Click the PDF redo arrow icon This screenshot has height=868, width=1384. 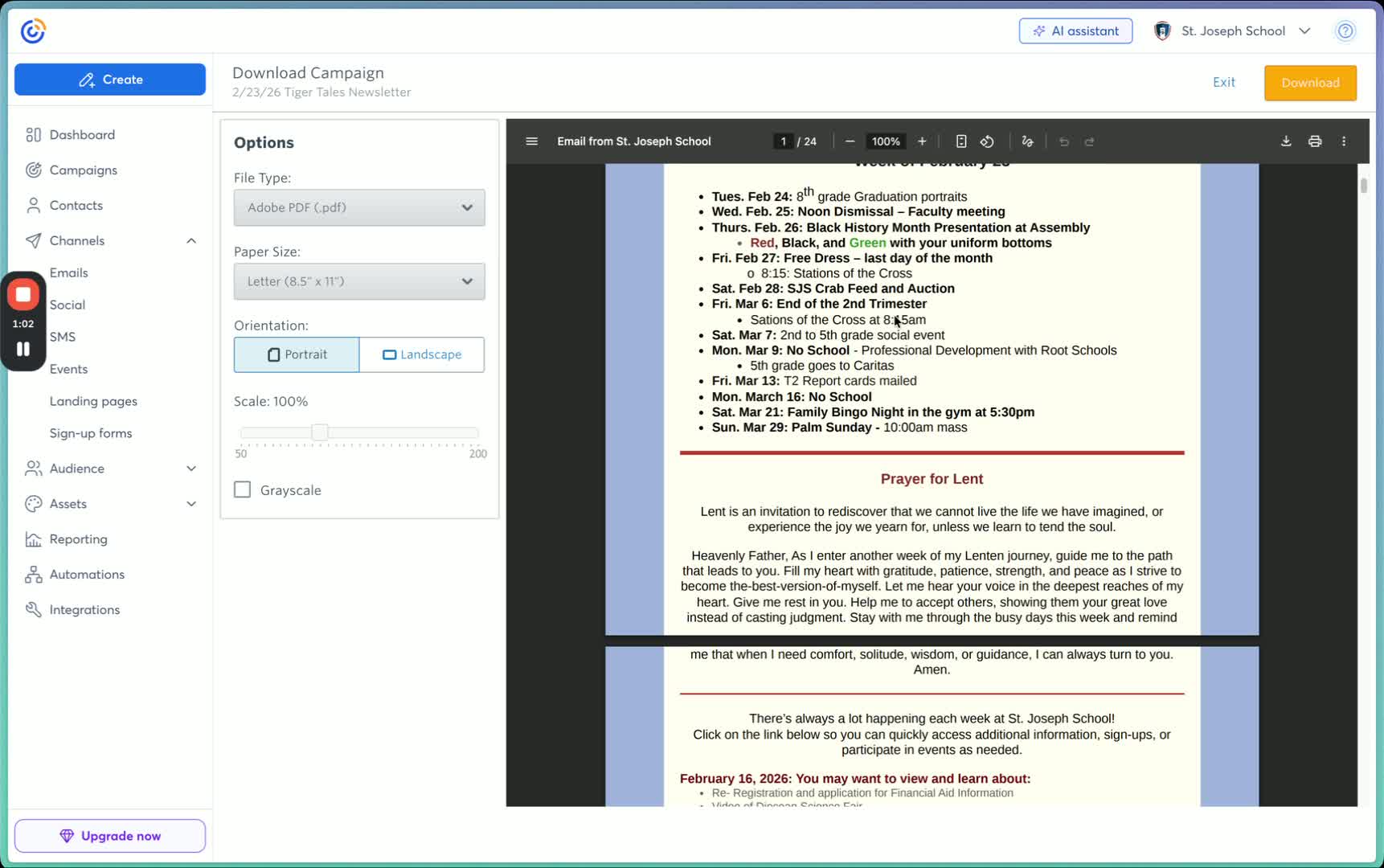tap(1090, 141)
